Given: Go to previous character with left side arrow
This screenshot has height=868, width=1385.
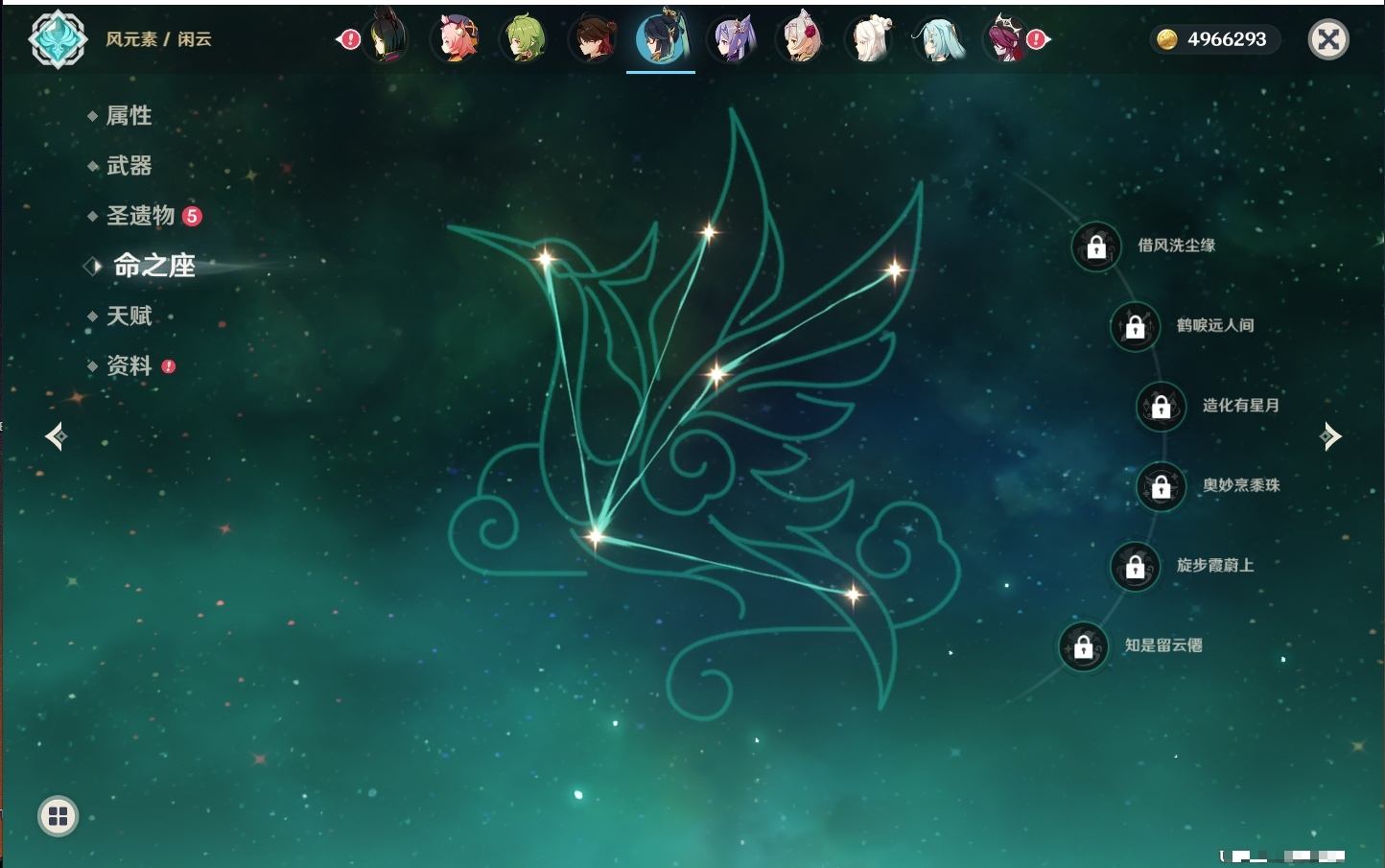Looking at the screenshot, I should click(x=56, y=436).
